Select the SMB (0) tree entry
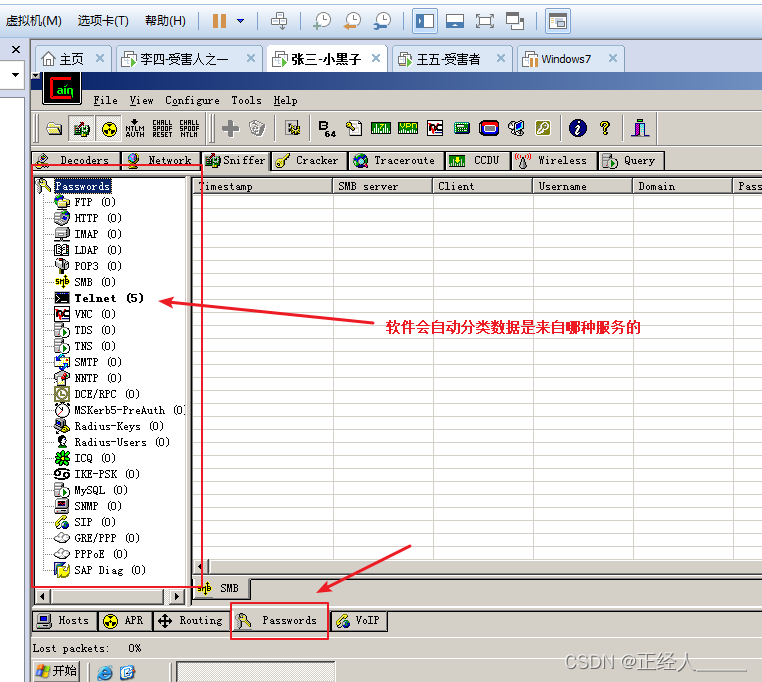Screen dimensions: 762x682 point(95,282)
